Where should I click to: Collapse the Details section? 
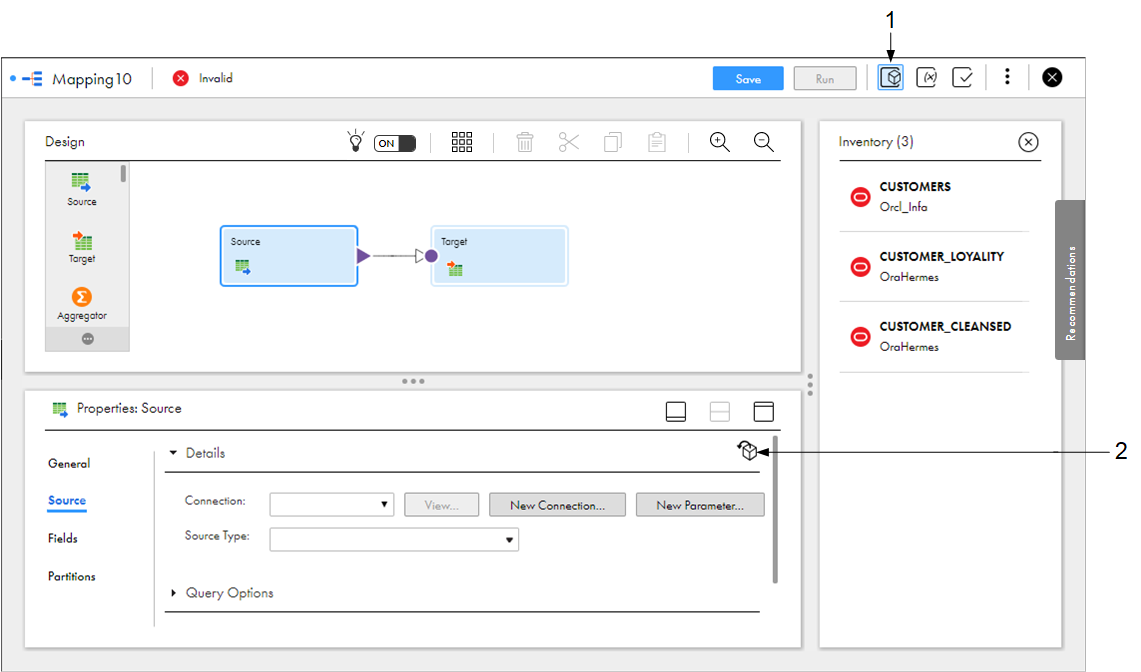click(x=173, y=453)
